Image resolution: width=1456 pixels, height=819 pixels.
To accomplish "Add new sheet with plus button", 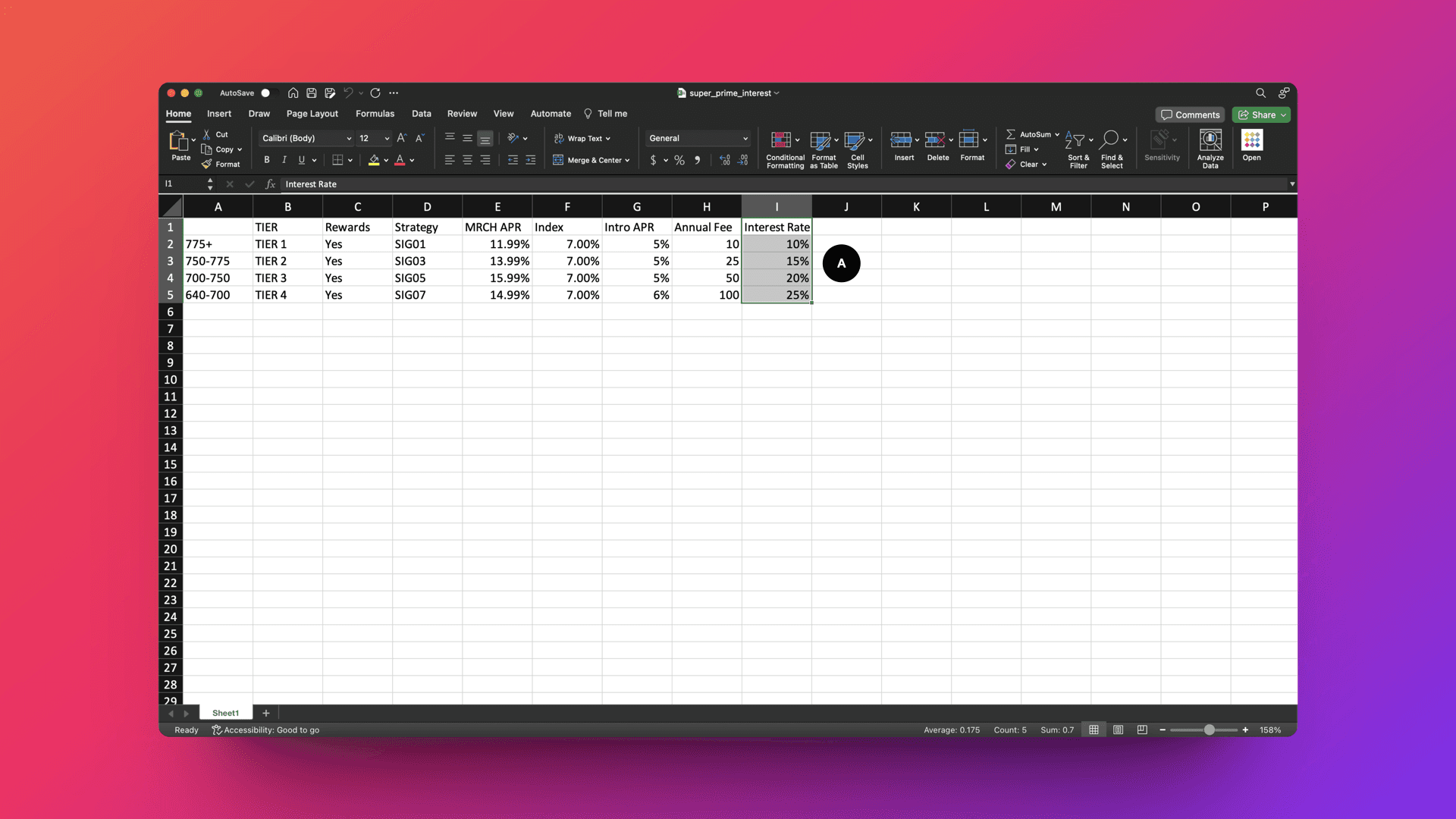I will (266, 713).
